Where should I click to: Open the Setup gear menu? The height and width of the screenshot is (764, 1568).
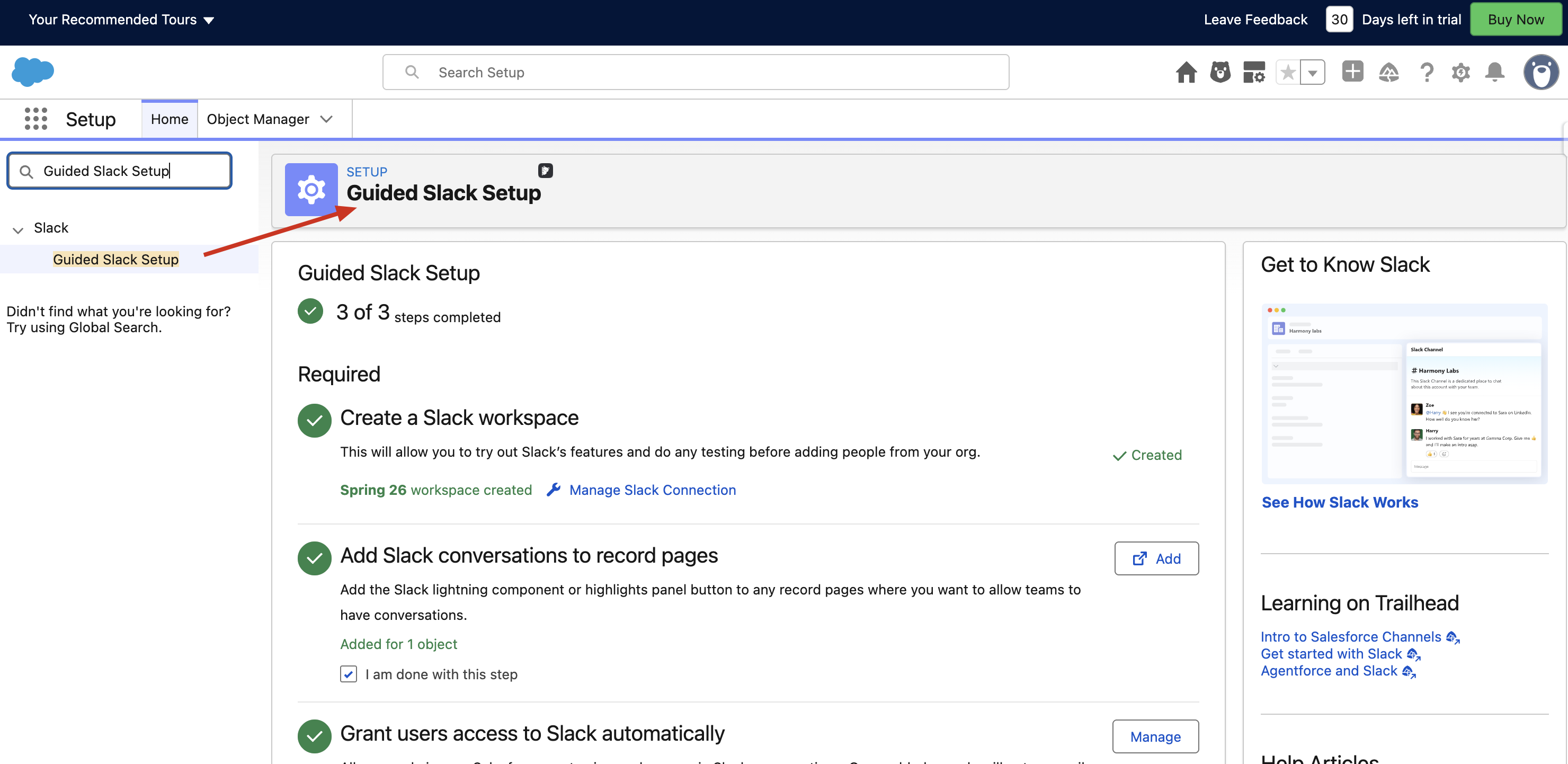[1460, 73]
